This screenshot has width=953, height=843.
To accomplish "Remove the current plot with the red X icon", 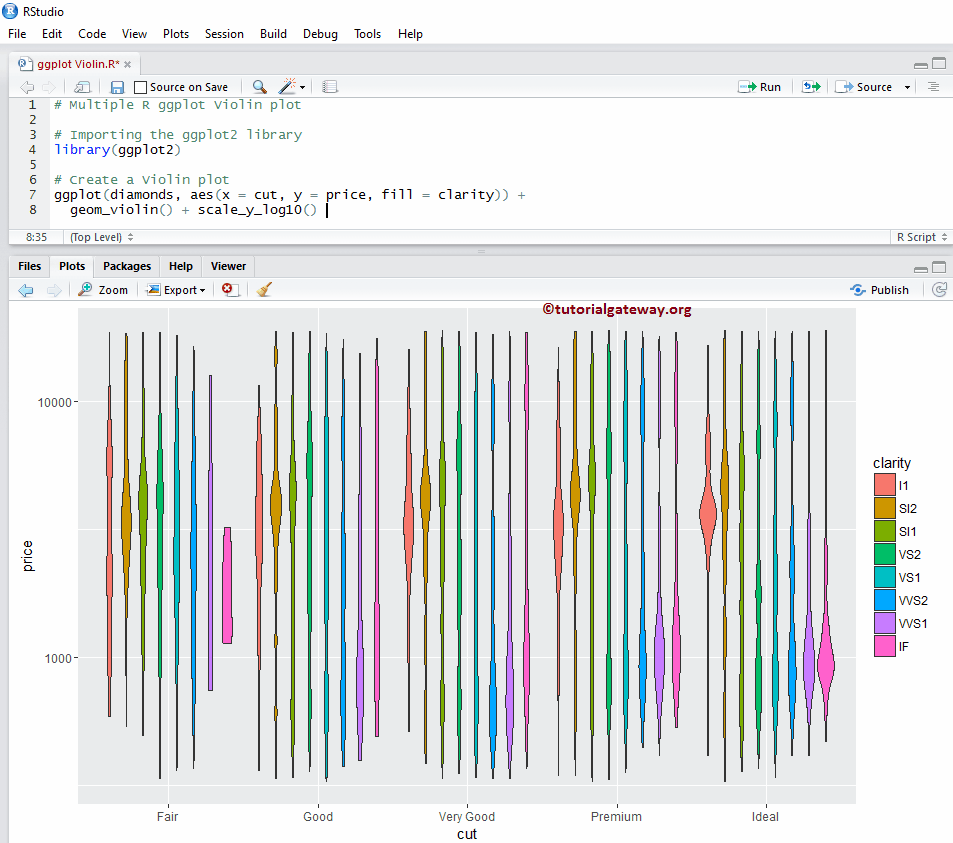I will [229, 289].
